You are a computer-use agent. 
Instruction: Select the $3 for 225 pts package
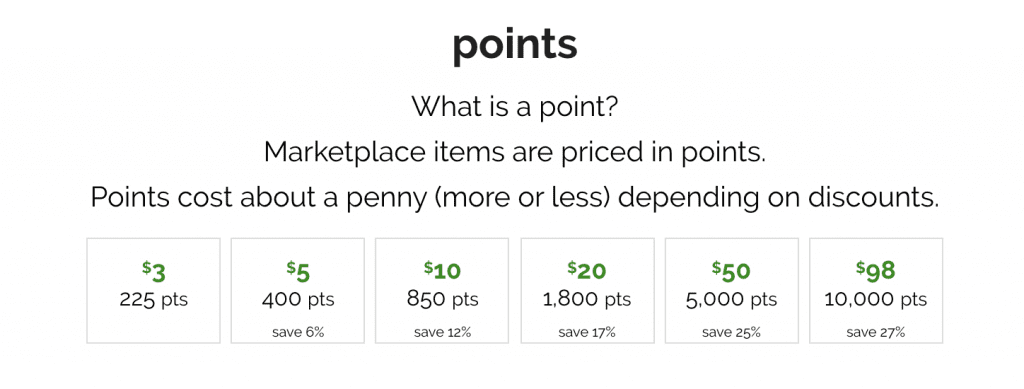(153, 290)
